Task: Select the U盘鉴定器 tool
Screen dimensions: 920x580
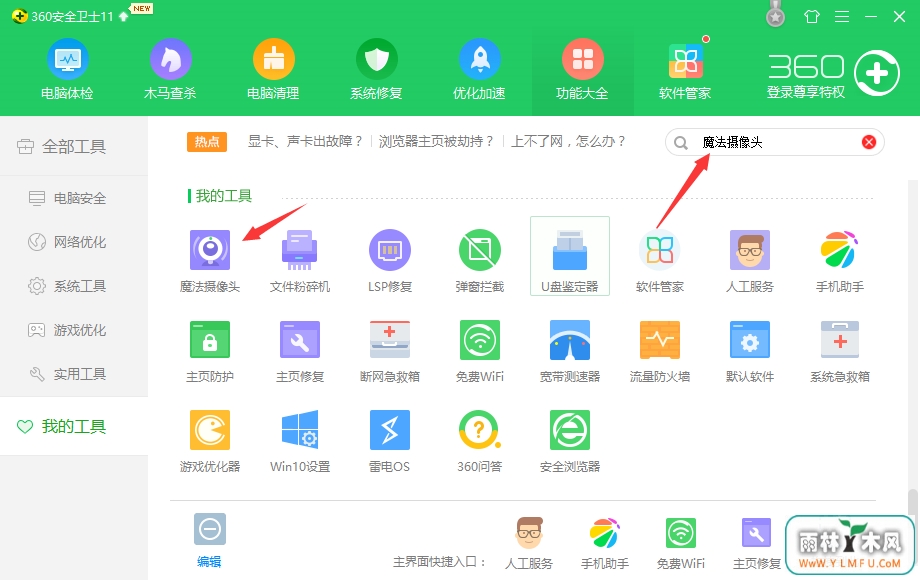Action: [x=570, y=256]
